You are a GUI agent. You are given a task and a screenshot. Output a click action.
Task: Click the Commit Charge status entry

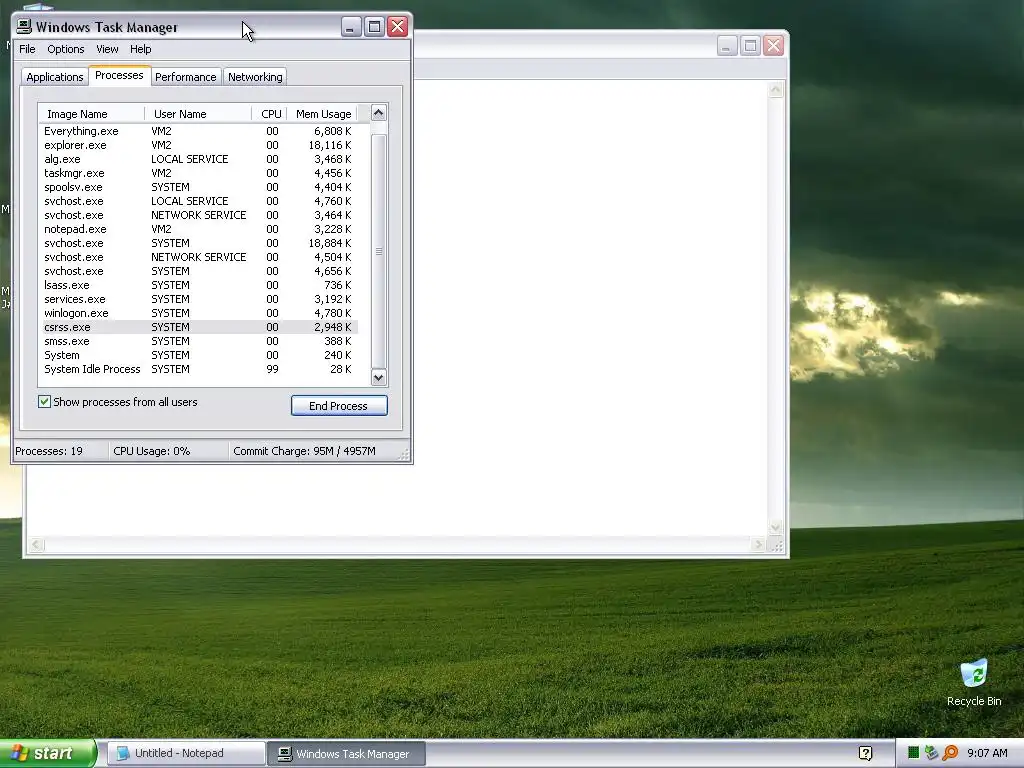point(312,451)
